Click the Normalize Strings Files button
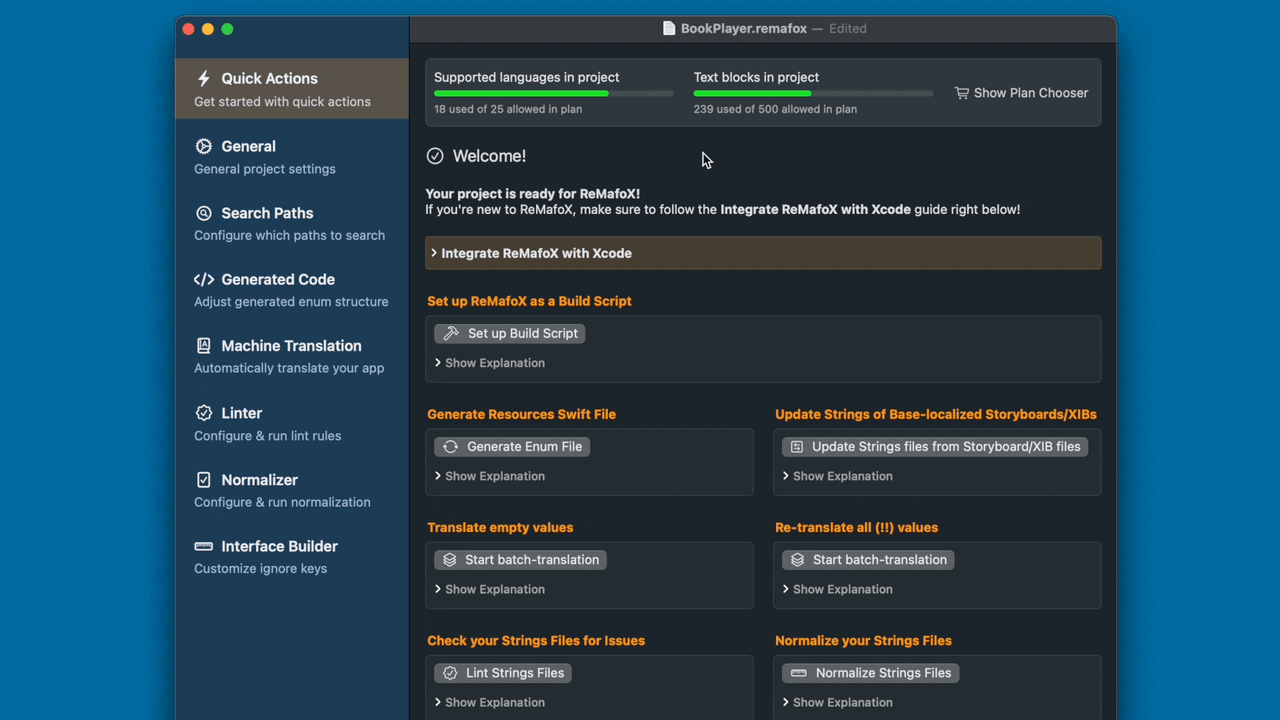 pos(870,673)
